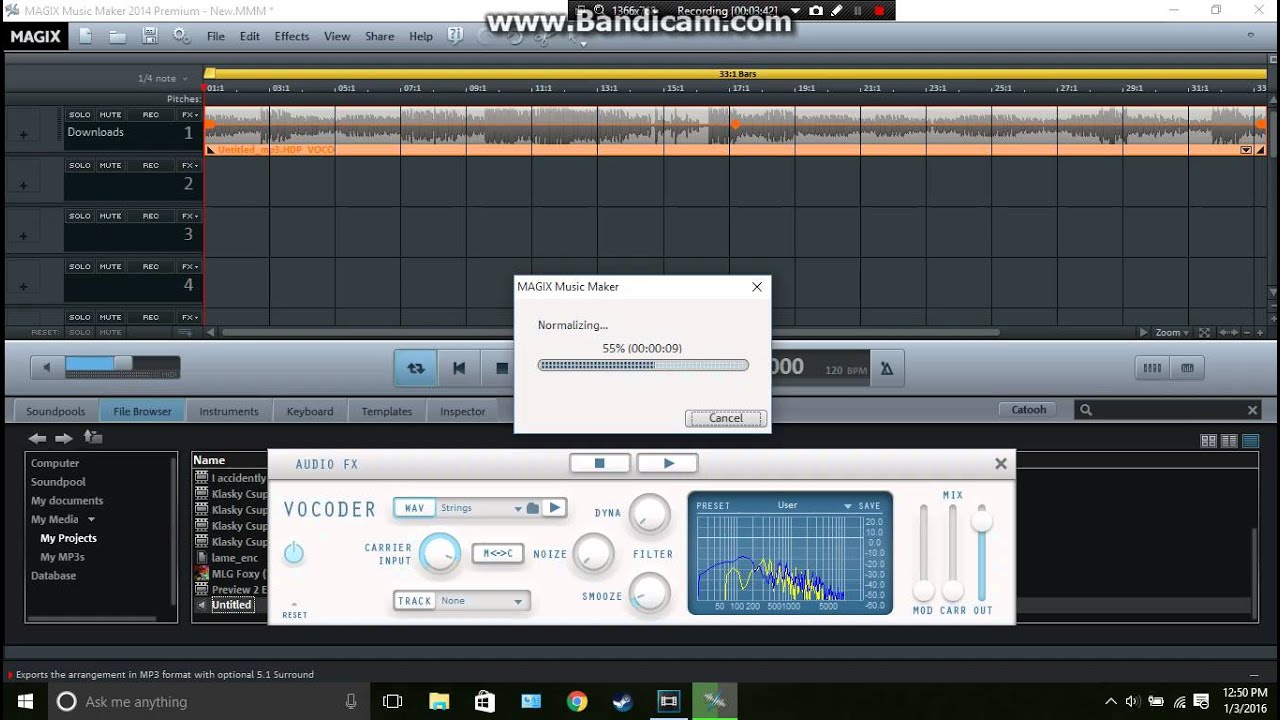Open the Effects menu

click(x=292, y=36)
